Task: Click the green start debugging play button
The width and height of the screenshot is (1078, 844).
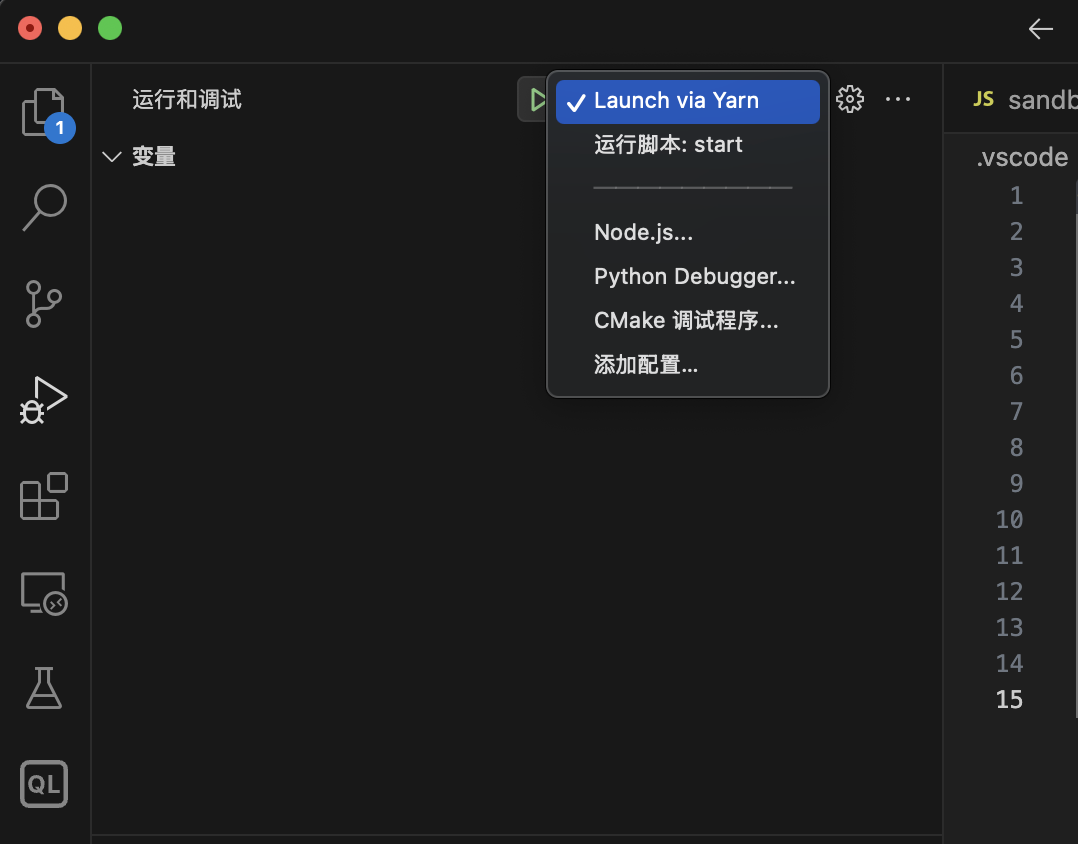Action: pyautogui.click(x=536, y=100)
